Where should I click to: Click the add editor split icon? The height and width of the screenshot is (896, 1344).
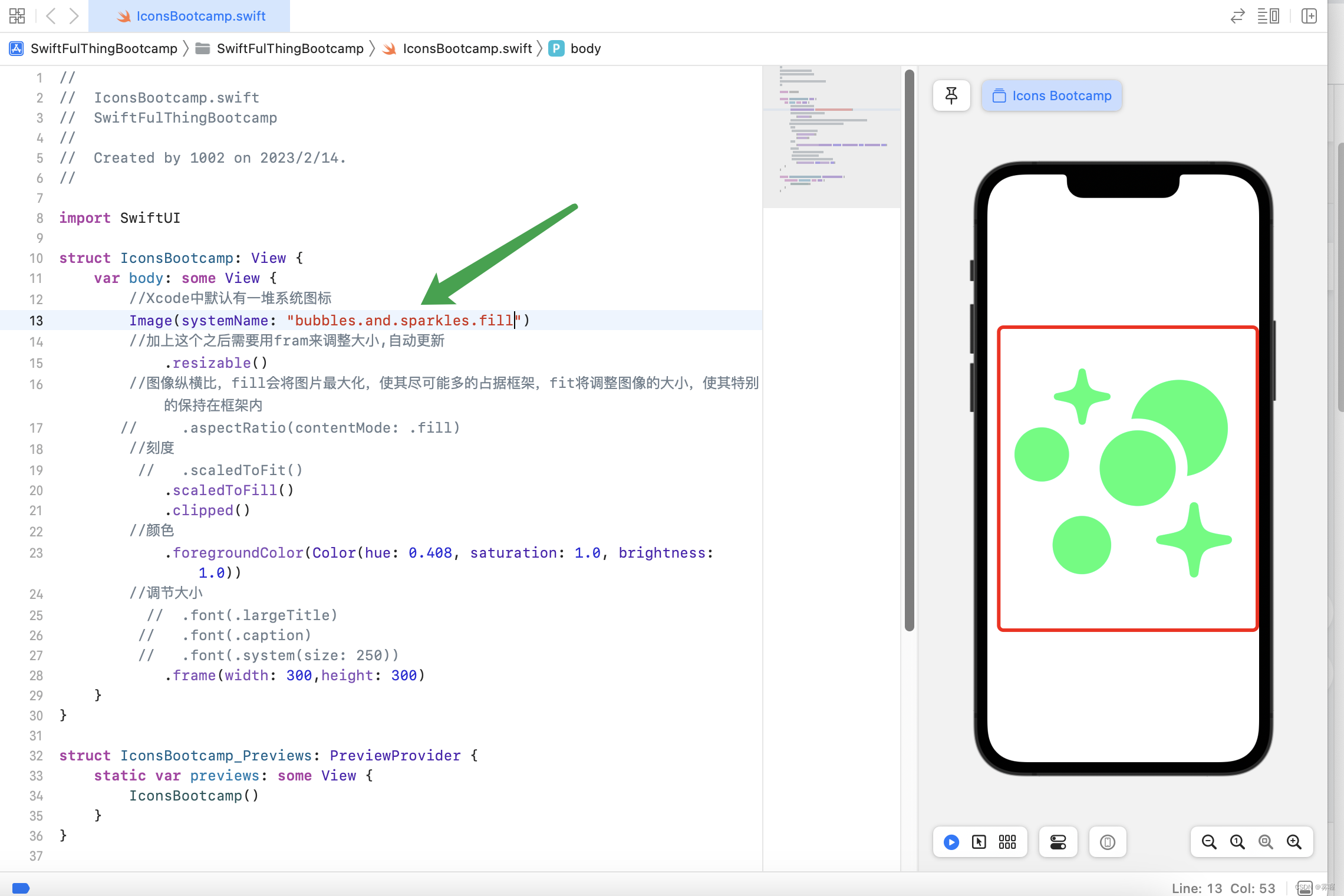(1308, 16)
